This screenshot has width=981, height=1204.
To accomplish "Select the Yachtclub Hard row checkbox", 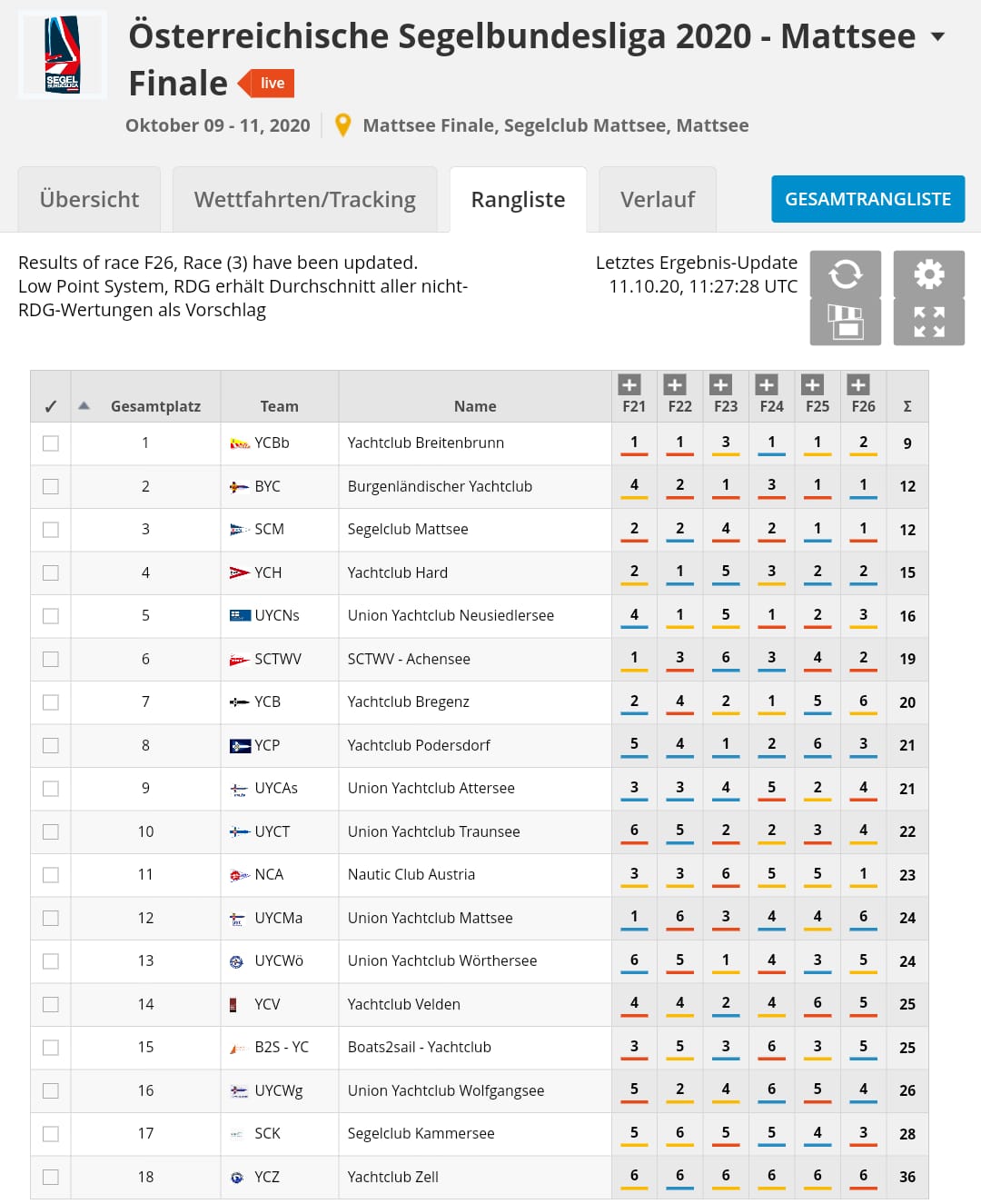I will [x=51, y=572].
